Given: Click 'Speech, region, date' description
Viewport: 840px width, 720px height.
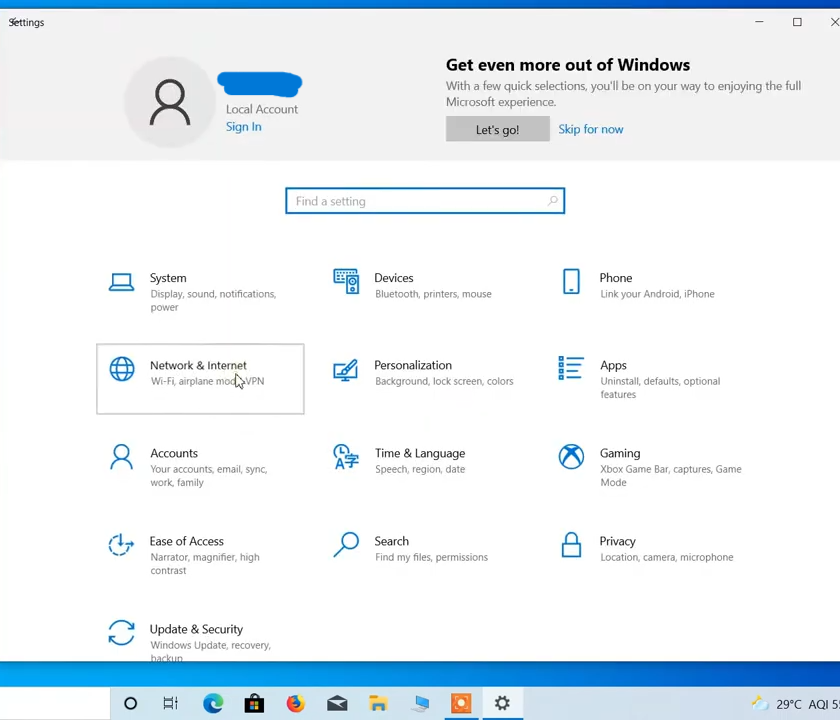Looking at the screenshot, I should pyautogui.click(x=420, y=469).
